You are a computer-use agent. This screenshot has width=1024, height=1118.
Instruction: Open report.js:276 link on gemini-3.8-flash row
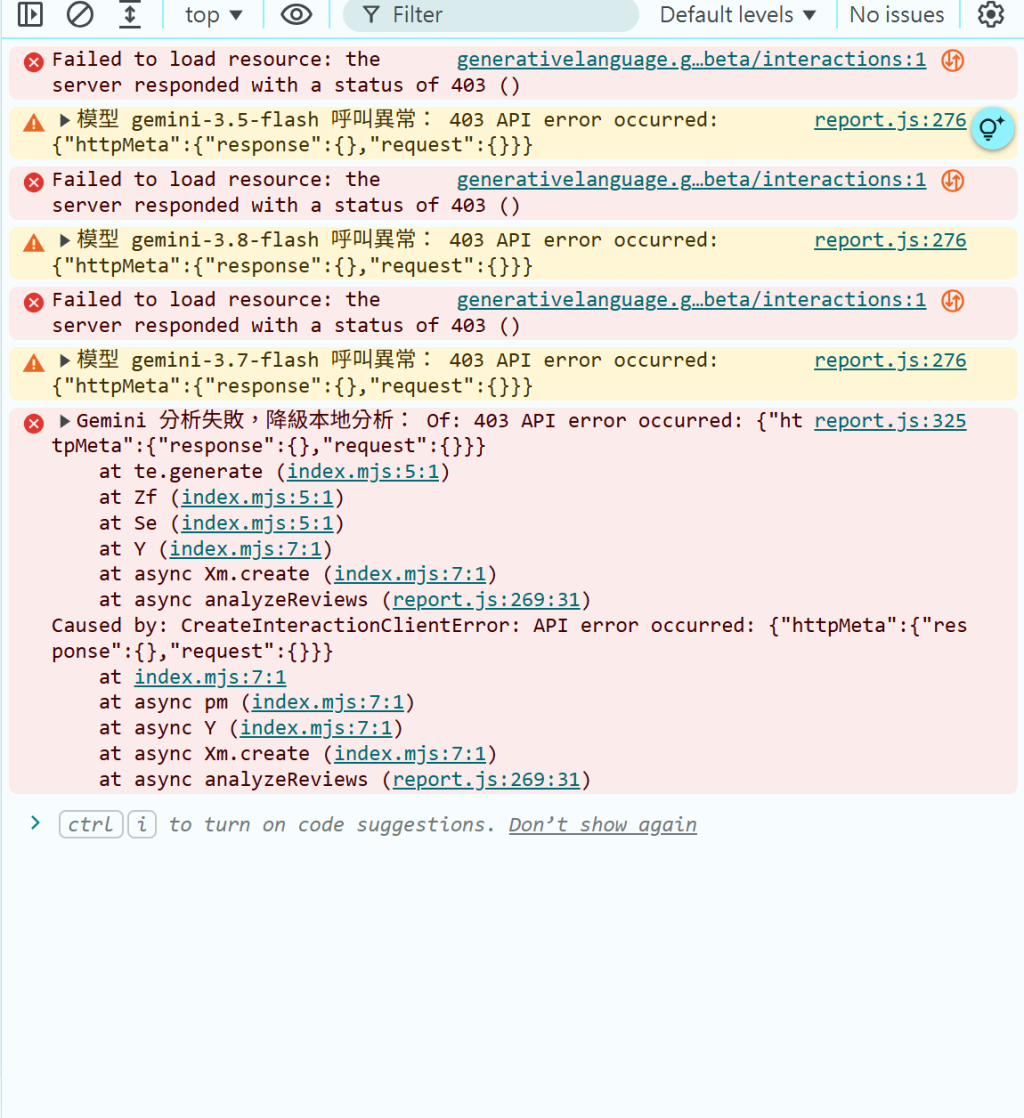[x=890, y=240]
